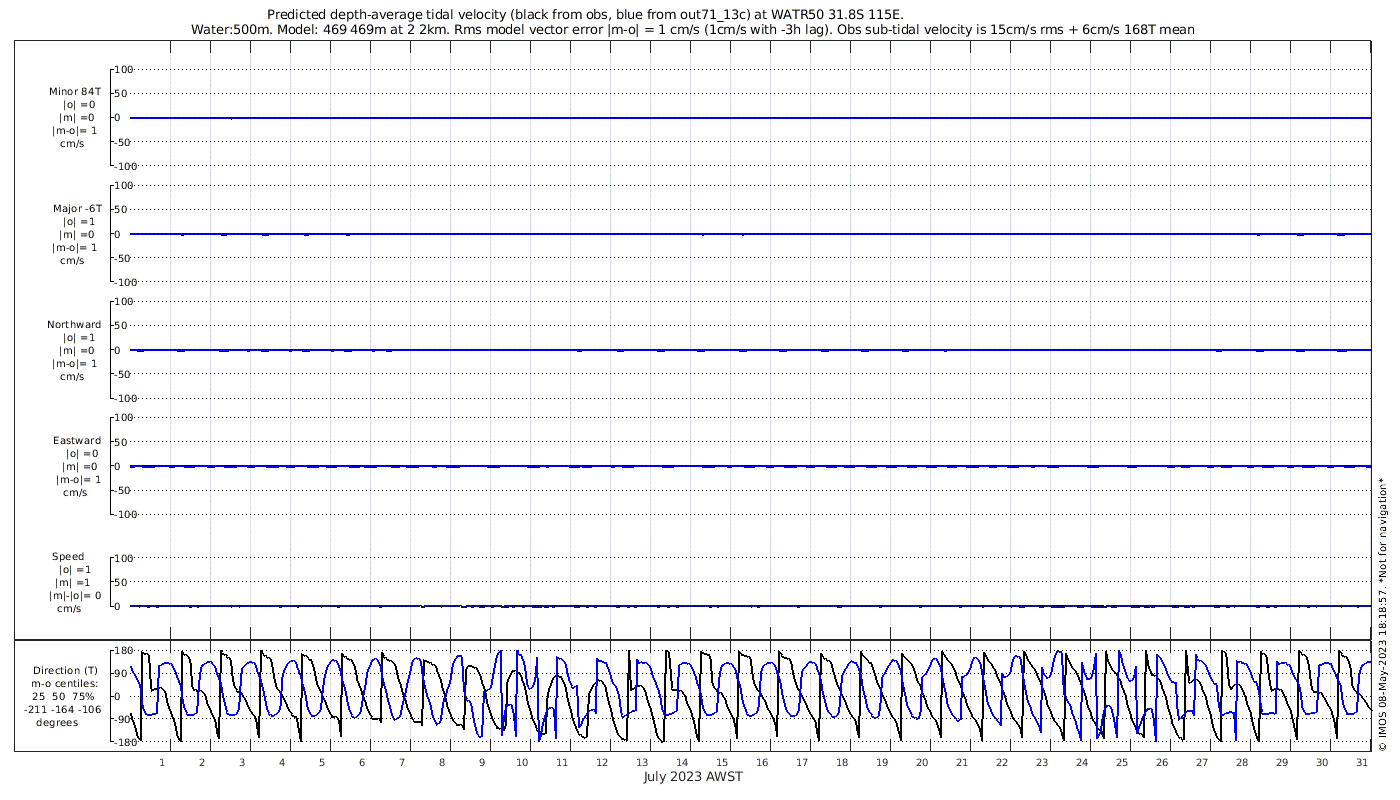Click day 25 on the x-axis
This screenshot has width=1400, height=800.
(x=1122, y=762)
